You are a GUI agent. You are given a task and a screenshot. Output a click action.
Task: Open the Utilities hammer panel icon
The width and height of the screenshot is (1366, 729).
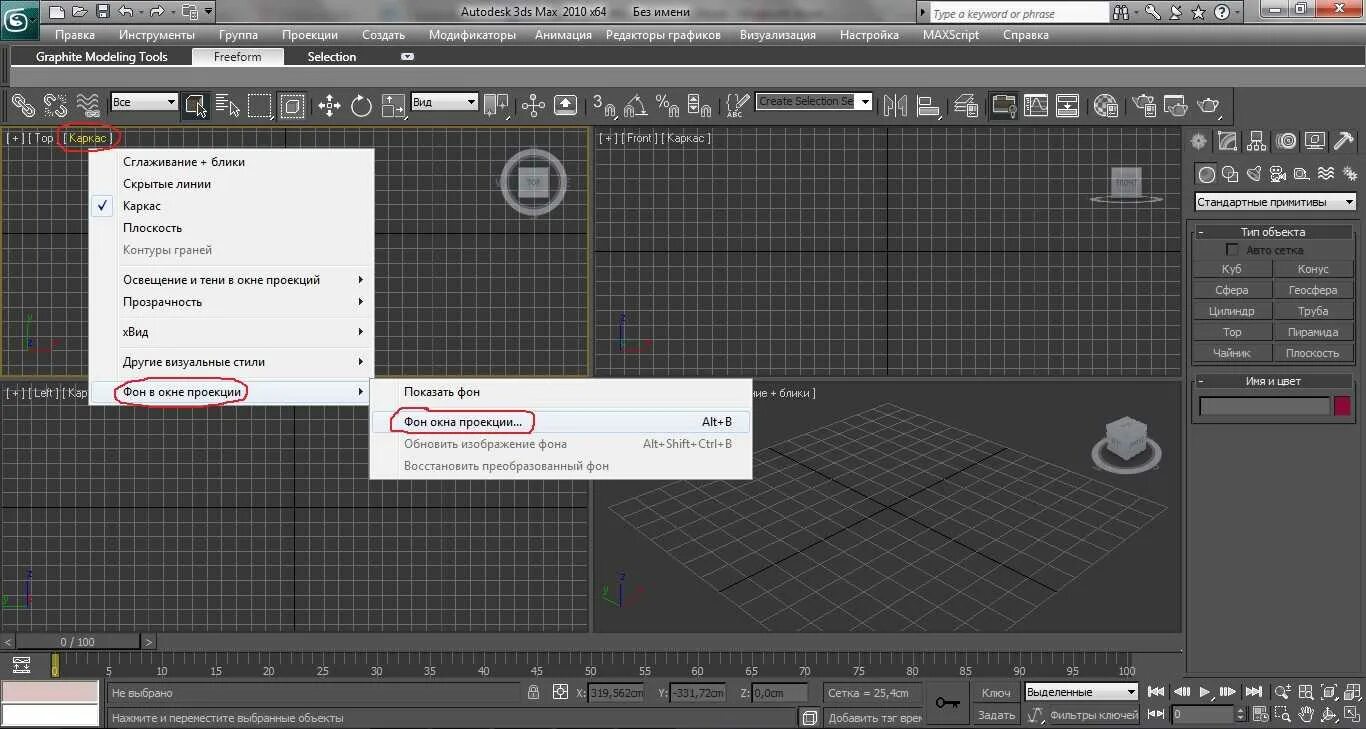point(1343,141)
